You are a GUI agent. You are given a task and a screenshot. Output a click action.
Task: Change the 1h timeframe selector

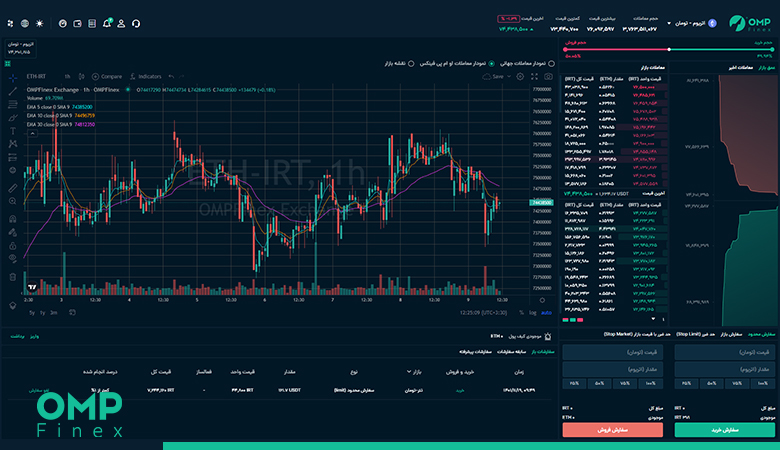click(x=67, y=77)
